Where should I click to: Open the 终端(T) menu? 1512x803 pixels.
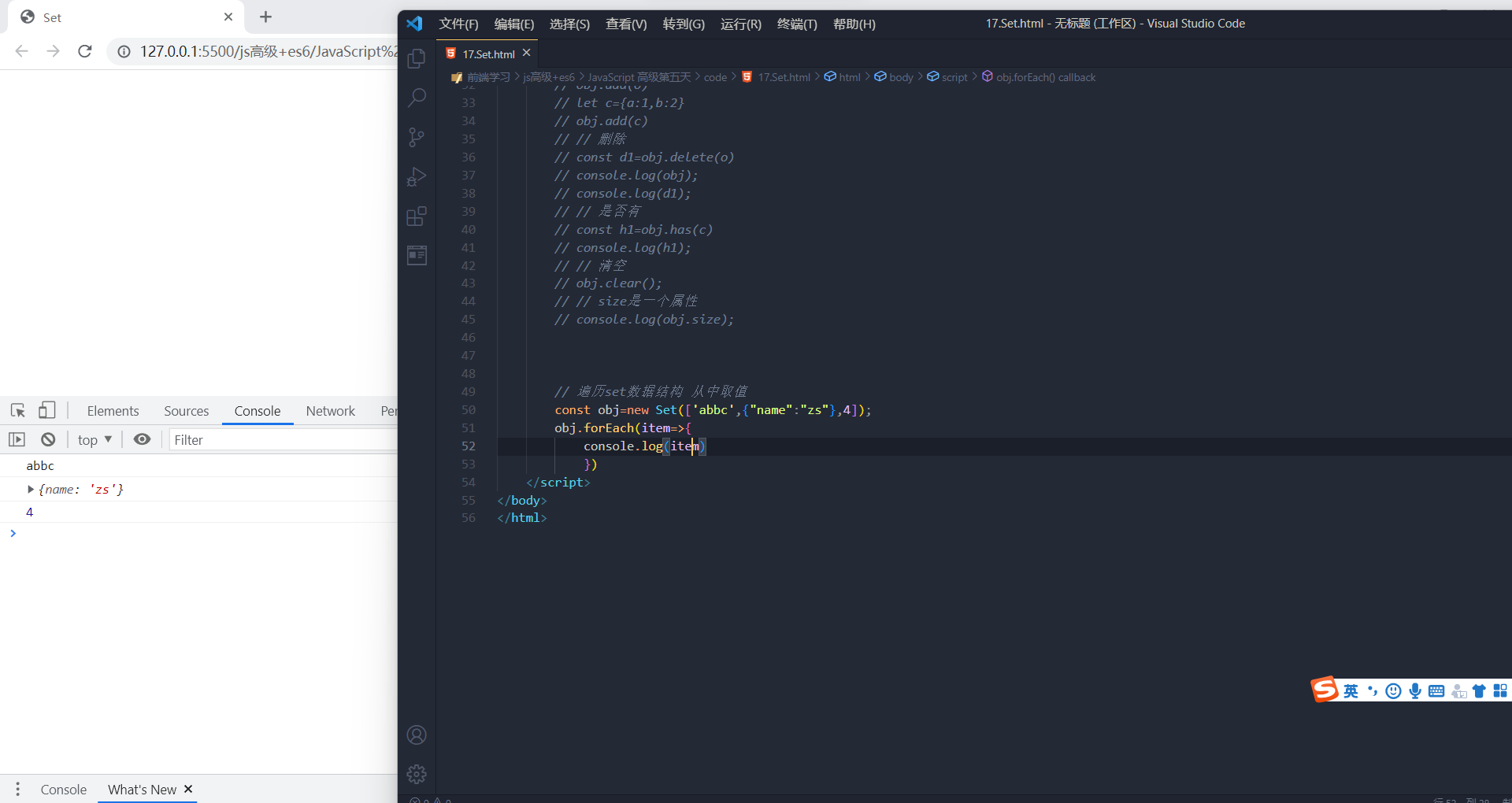[x=797, y=24]
